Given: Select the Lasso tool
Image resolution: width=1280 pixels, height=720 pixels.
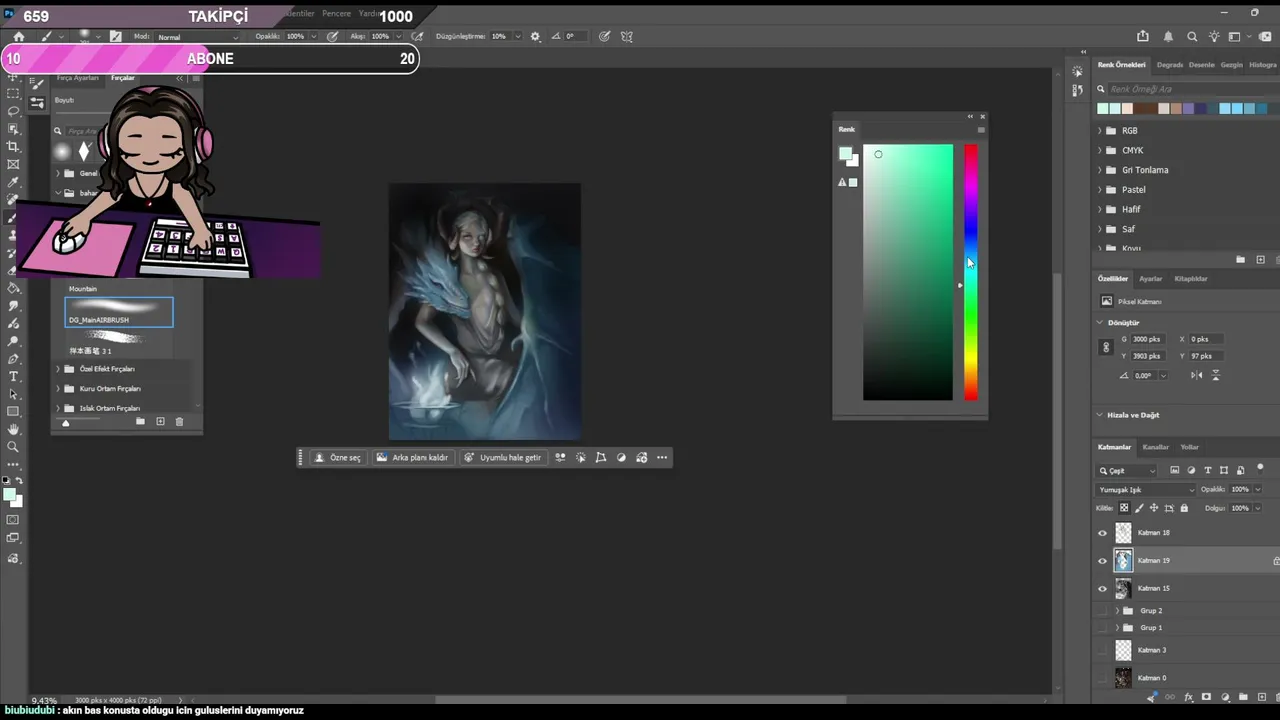Looking at the screenshot, I should tap(13, 111).
